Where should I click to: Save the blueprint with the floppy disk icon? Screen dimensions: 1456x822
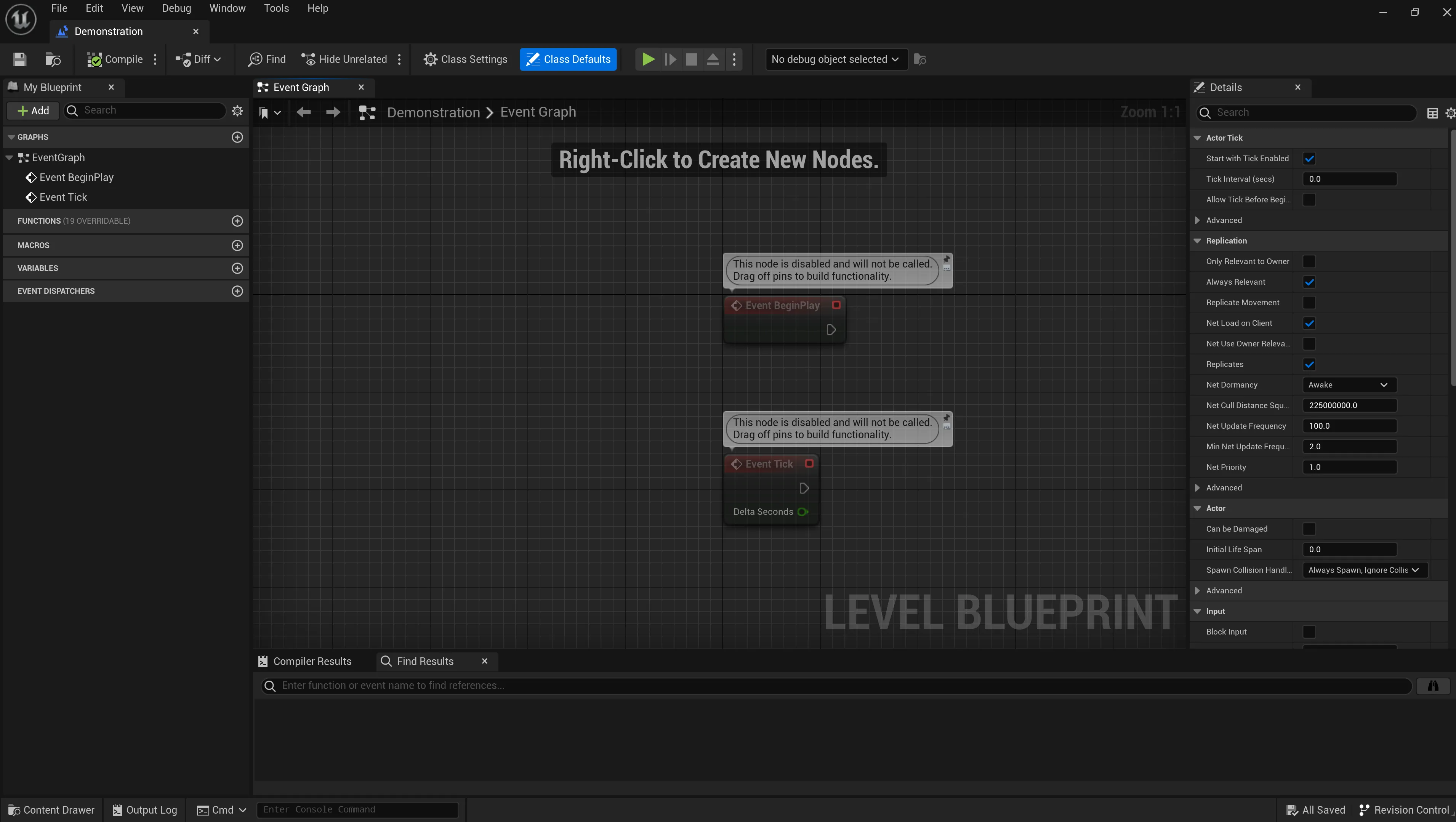coord(20,59)
